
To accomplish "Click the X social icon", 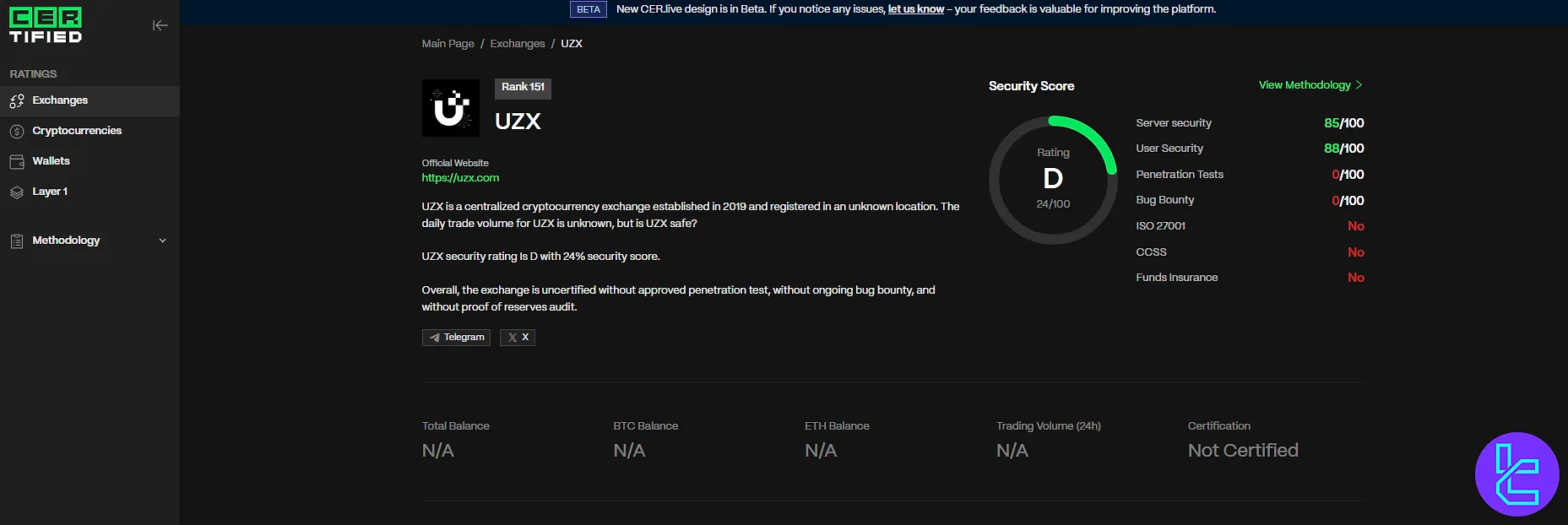I will (x=513, y=338).
